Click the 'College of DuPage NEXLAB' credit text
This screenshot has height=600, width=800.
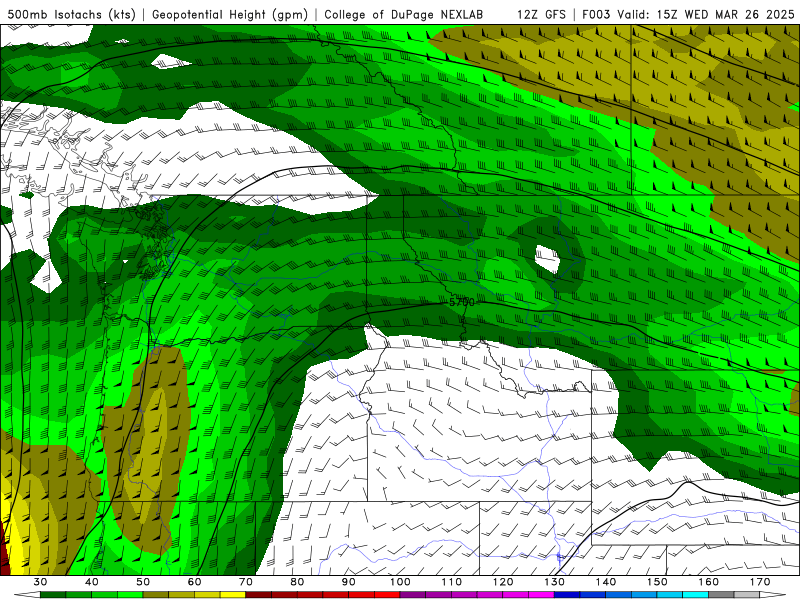tap(404, 14)
